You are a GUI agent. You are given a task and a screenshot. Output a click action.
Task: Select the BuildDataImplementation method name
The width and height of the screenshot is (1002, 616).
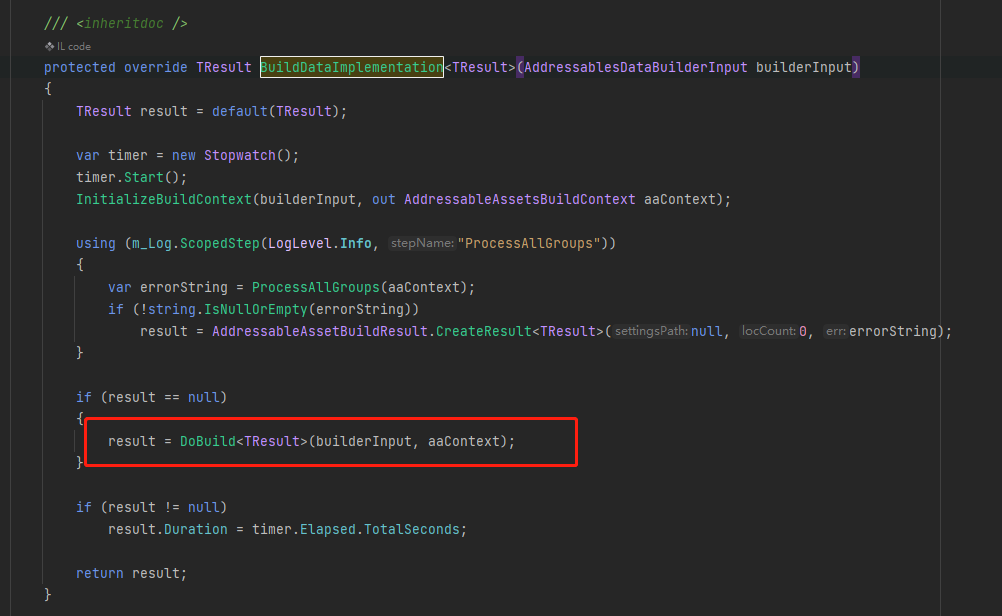tap(351, 67)
